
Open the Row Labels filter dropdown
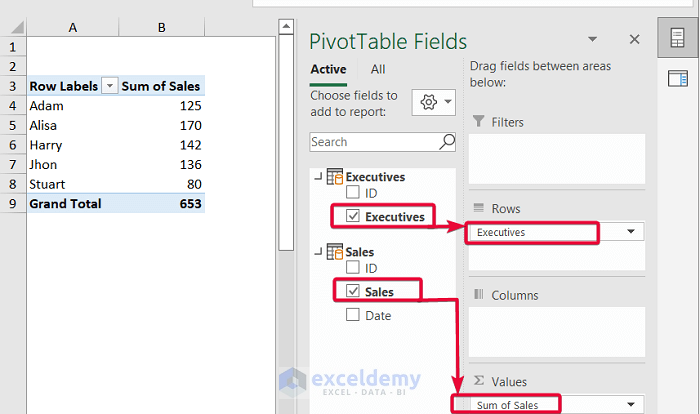coord(109,86)
